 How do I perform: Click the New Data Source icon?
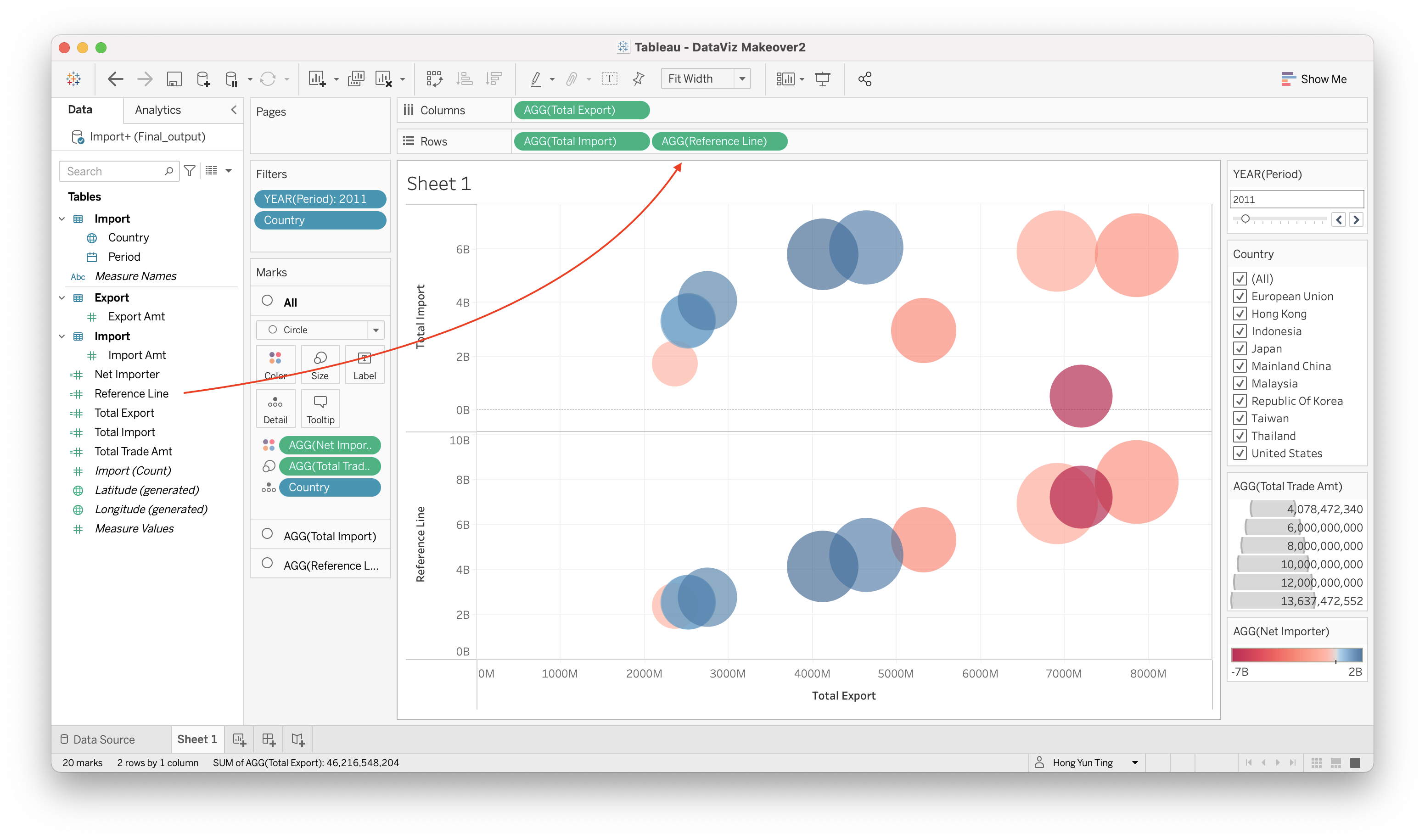tap(202, 79)
